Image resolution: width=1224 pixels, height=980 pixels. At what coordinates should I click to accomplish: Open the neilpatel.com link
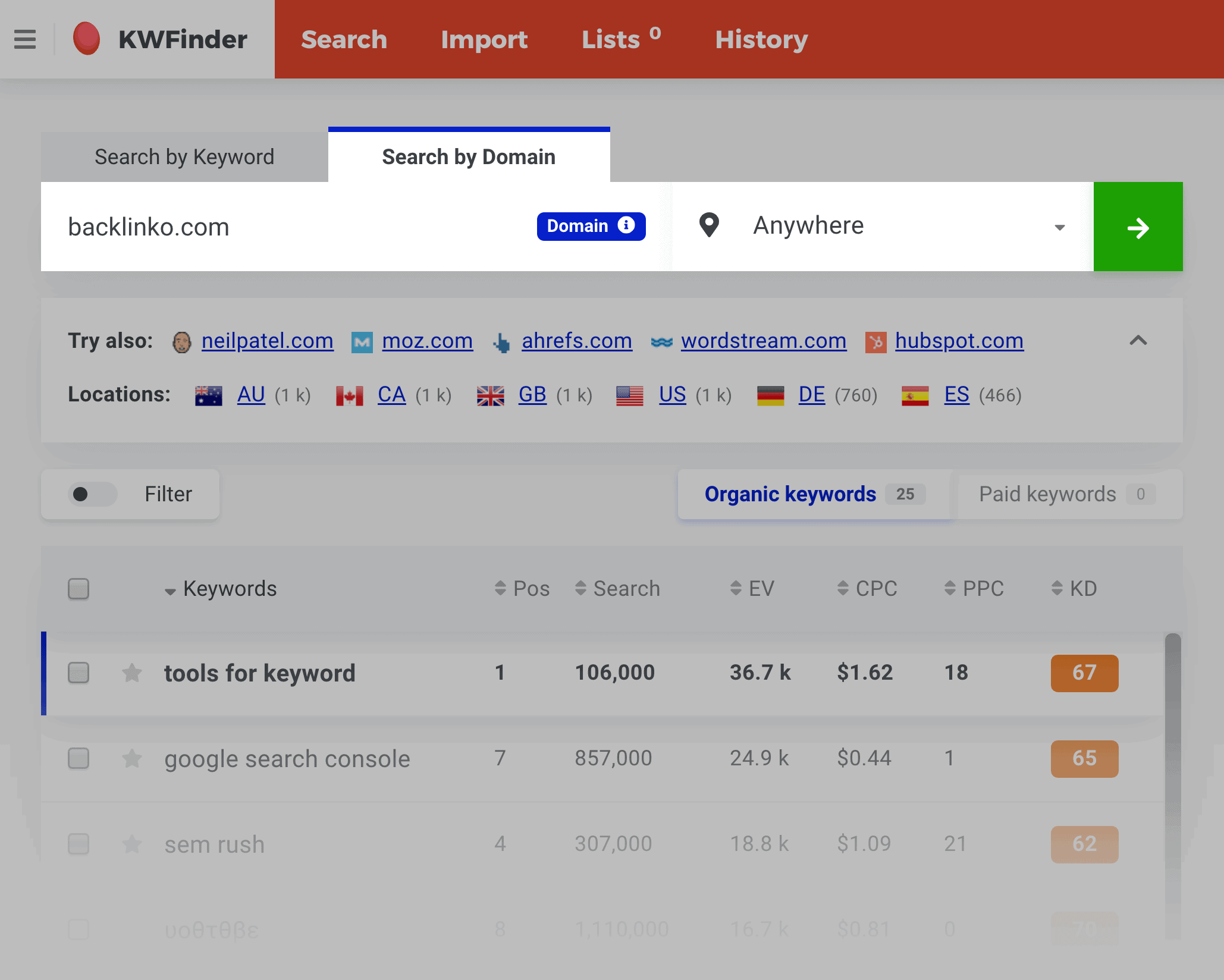tap(268, 341)
